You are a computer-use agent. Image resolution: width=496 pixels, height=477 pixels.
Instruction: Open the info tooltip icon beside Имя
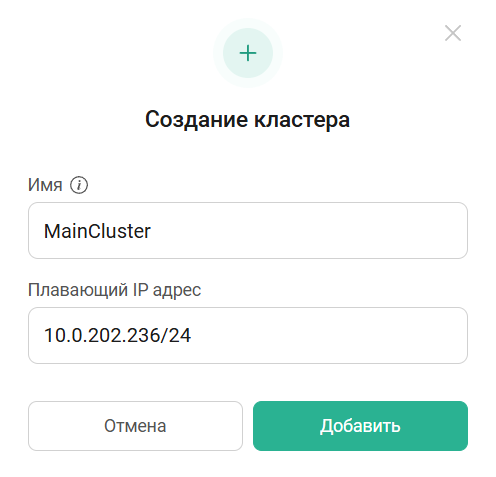click(79, 185)
